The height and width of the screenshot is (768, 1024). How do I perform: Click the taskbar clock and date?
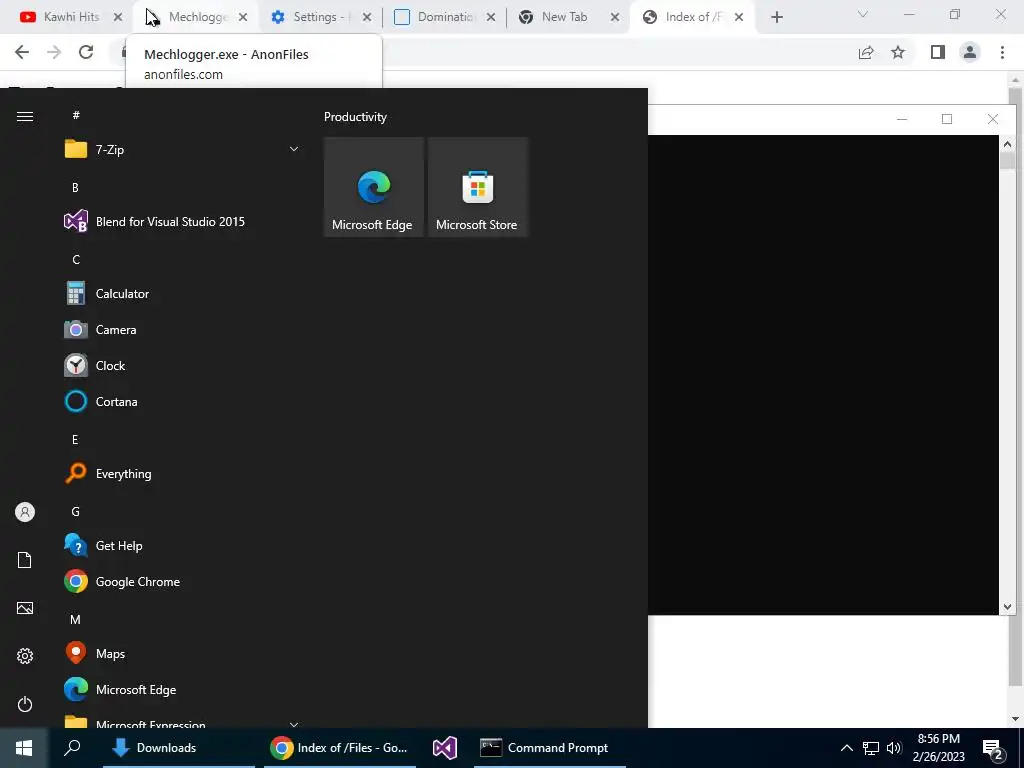pyautogui.click(x=938, y=748)
